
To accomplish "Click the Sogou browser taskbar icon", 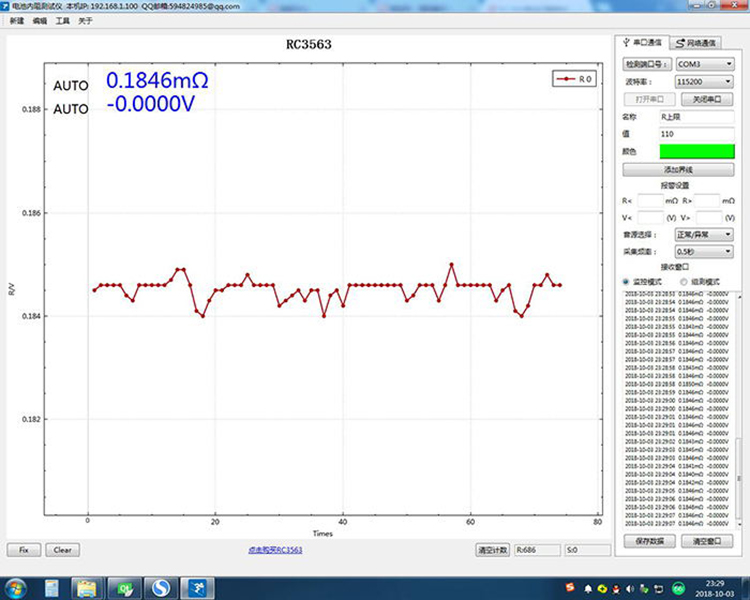I will [161, 588].
